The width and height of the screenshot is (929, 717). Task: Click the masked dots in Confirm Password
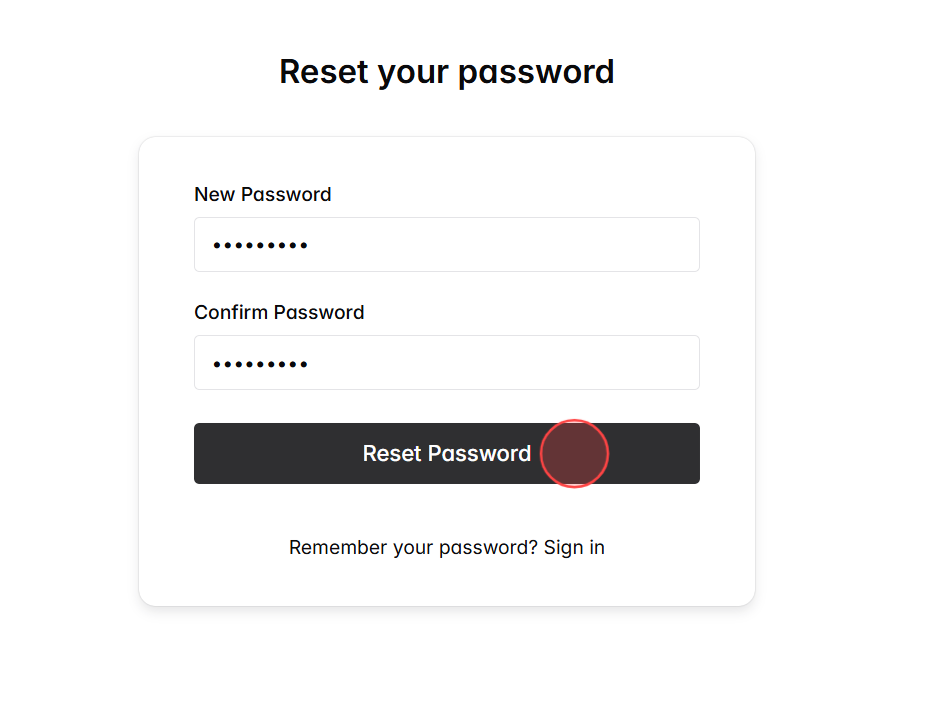(259, 362)
